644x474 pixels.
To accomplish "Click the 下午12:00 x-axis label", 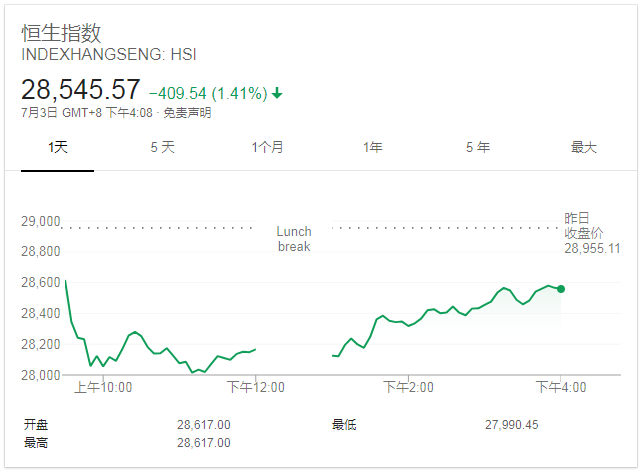I will point(255,387).
